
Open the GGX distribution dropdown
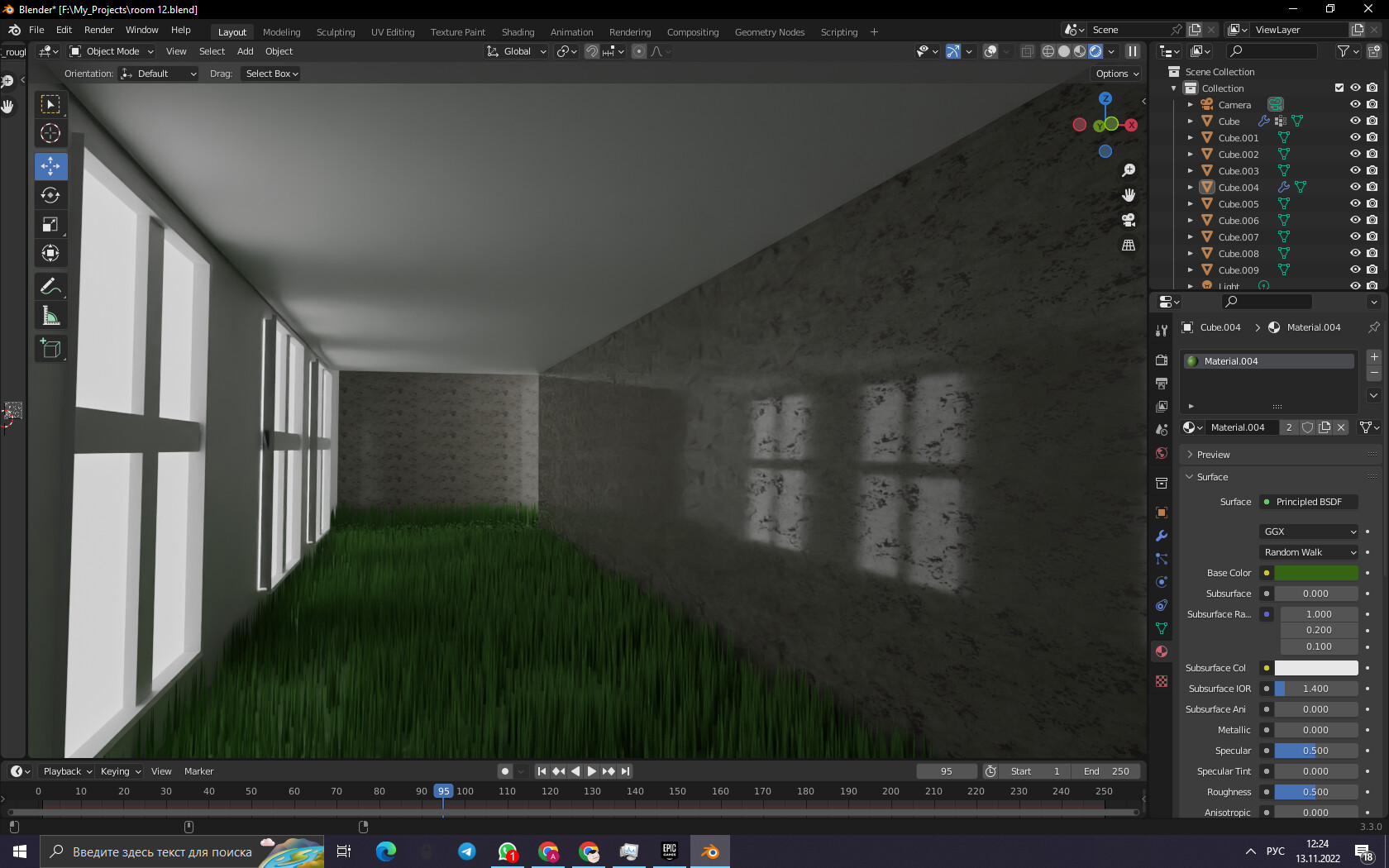coord(1310,532)
